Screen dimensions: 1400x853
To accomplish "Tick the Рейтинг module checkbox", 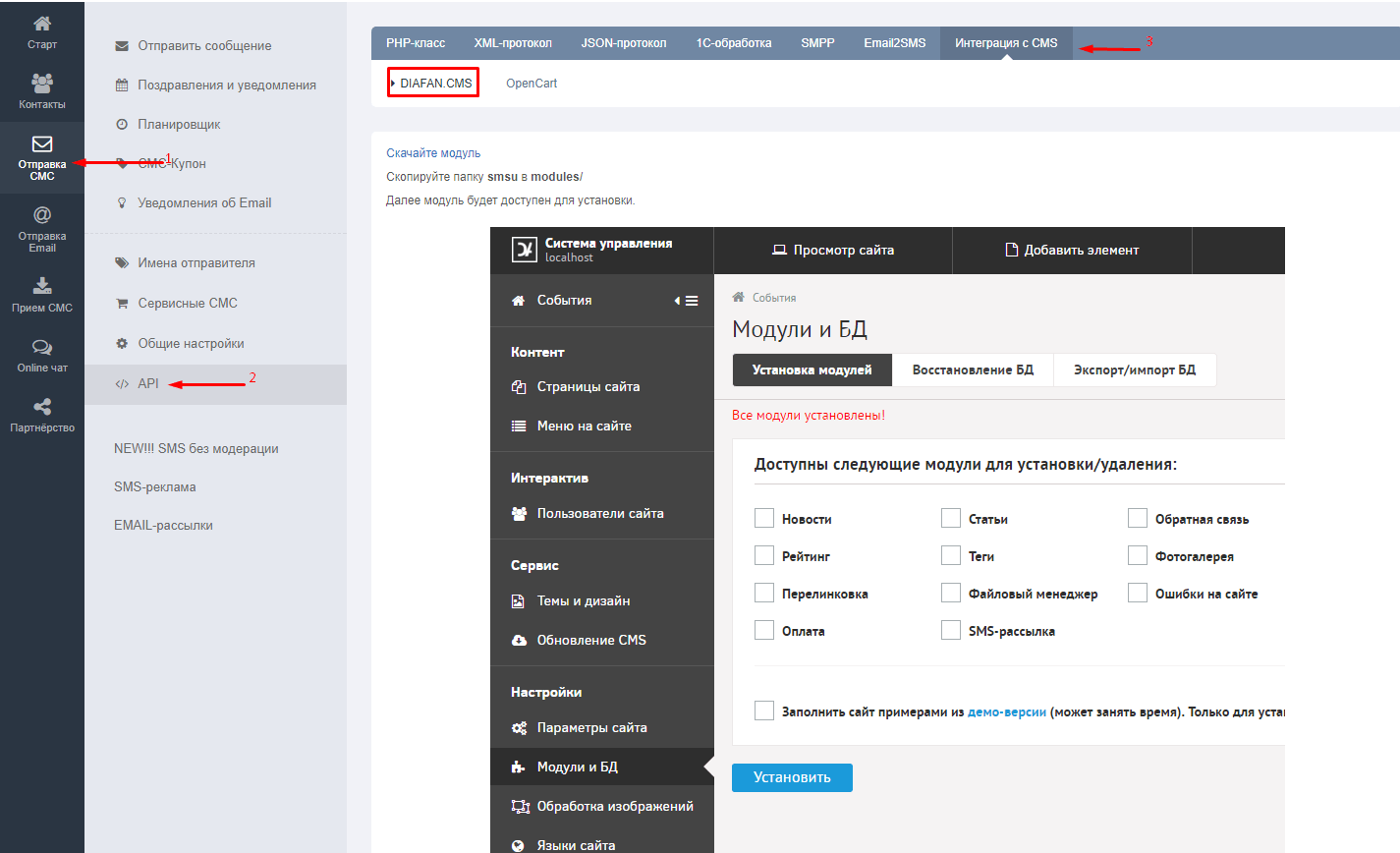I will [764, 555].
